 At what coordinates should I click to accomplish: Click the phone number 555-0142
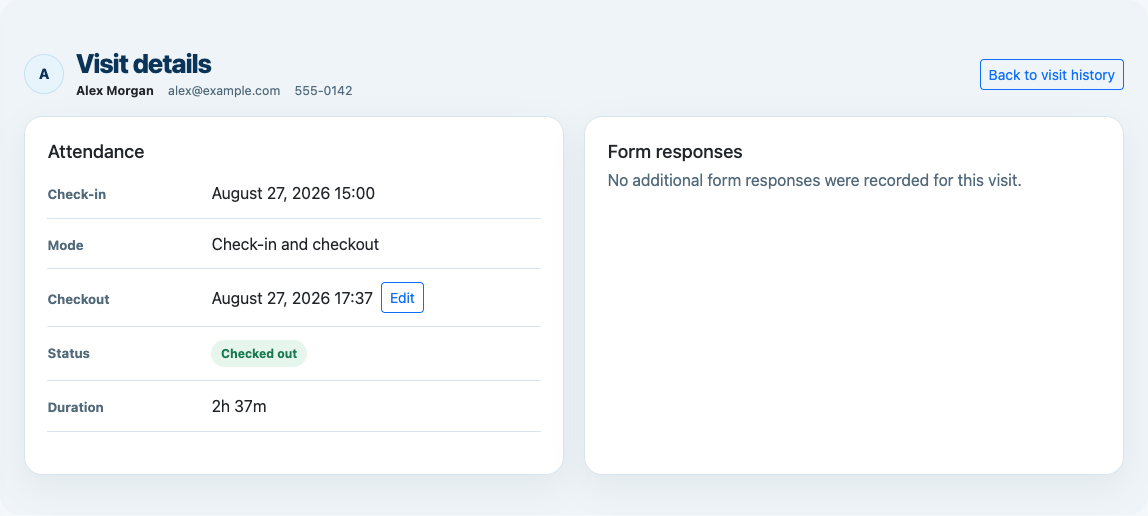(x=324, y=91)
